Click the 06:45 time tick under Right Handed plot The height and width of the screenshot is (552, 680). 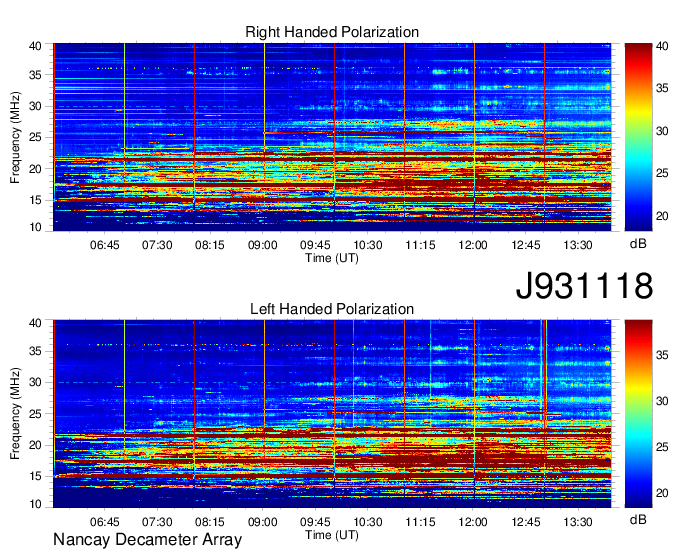tap(105, 245)
